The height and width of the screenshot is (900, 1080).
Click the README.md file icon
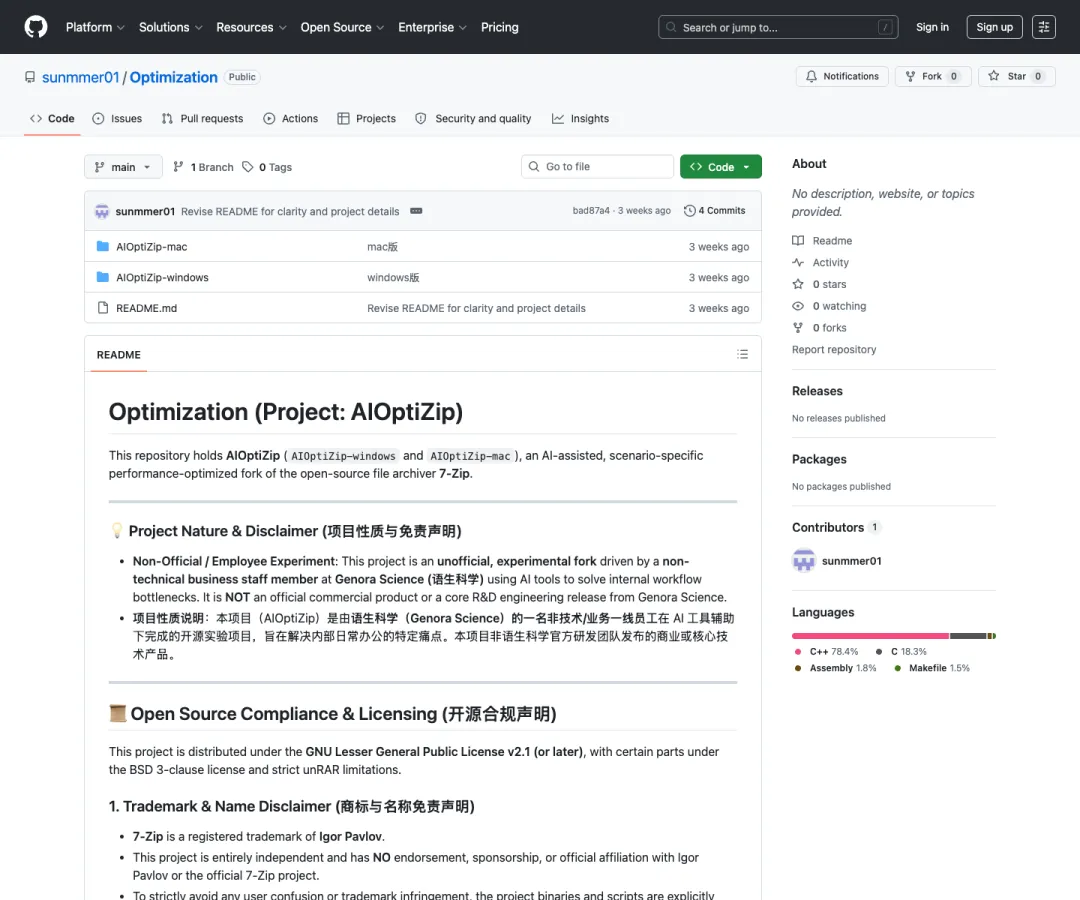point(103,308)
